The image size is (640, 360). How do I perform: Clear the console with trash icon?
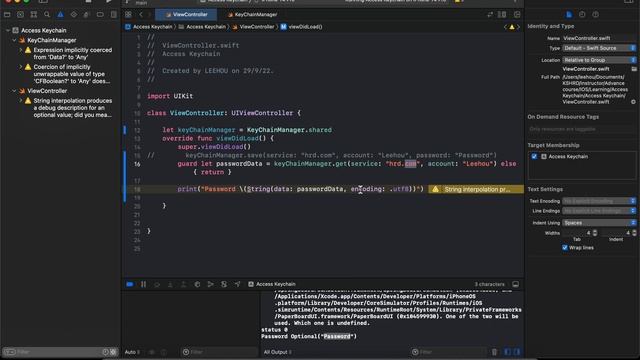pyautogui.click(x=494, y=352)
